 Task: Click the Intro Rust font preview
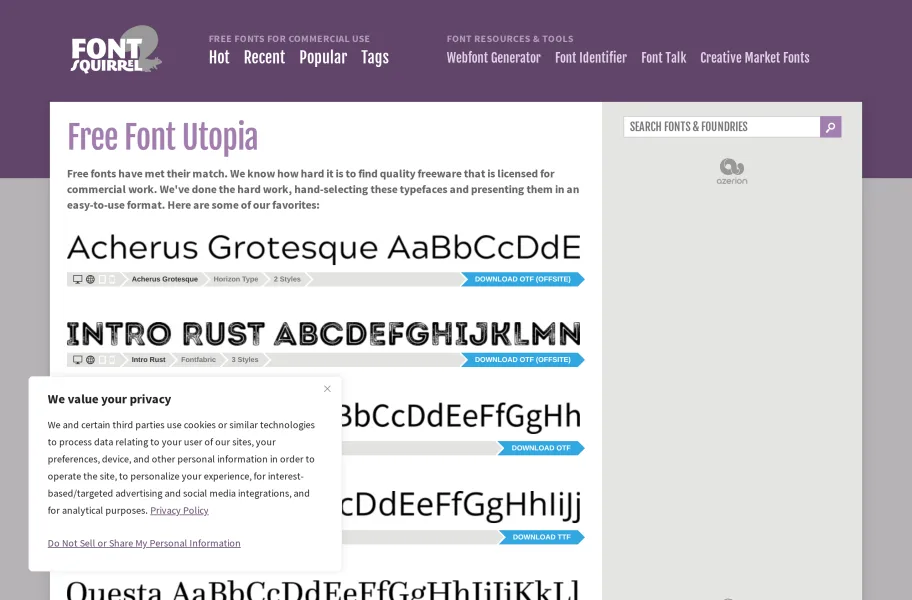point(324,334)
